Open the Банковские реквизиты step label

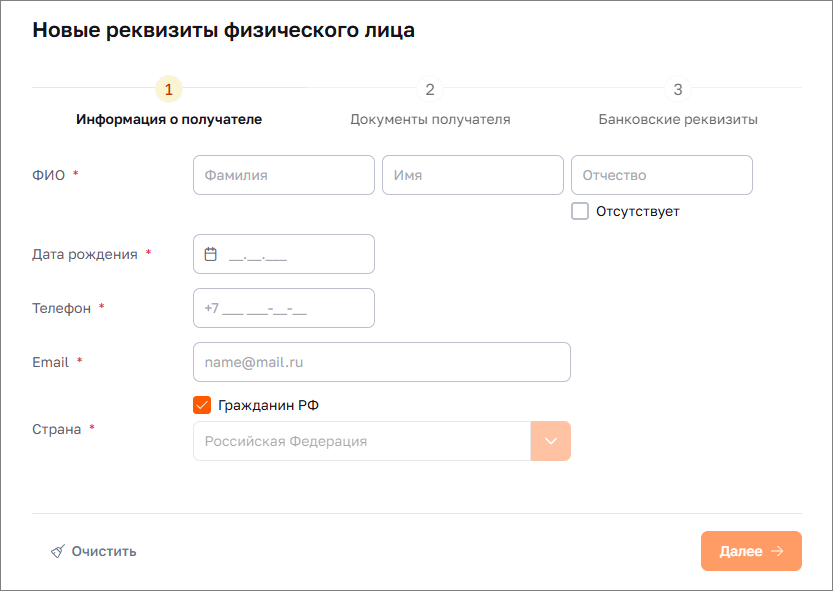coord(678,119)
